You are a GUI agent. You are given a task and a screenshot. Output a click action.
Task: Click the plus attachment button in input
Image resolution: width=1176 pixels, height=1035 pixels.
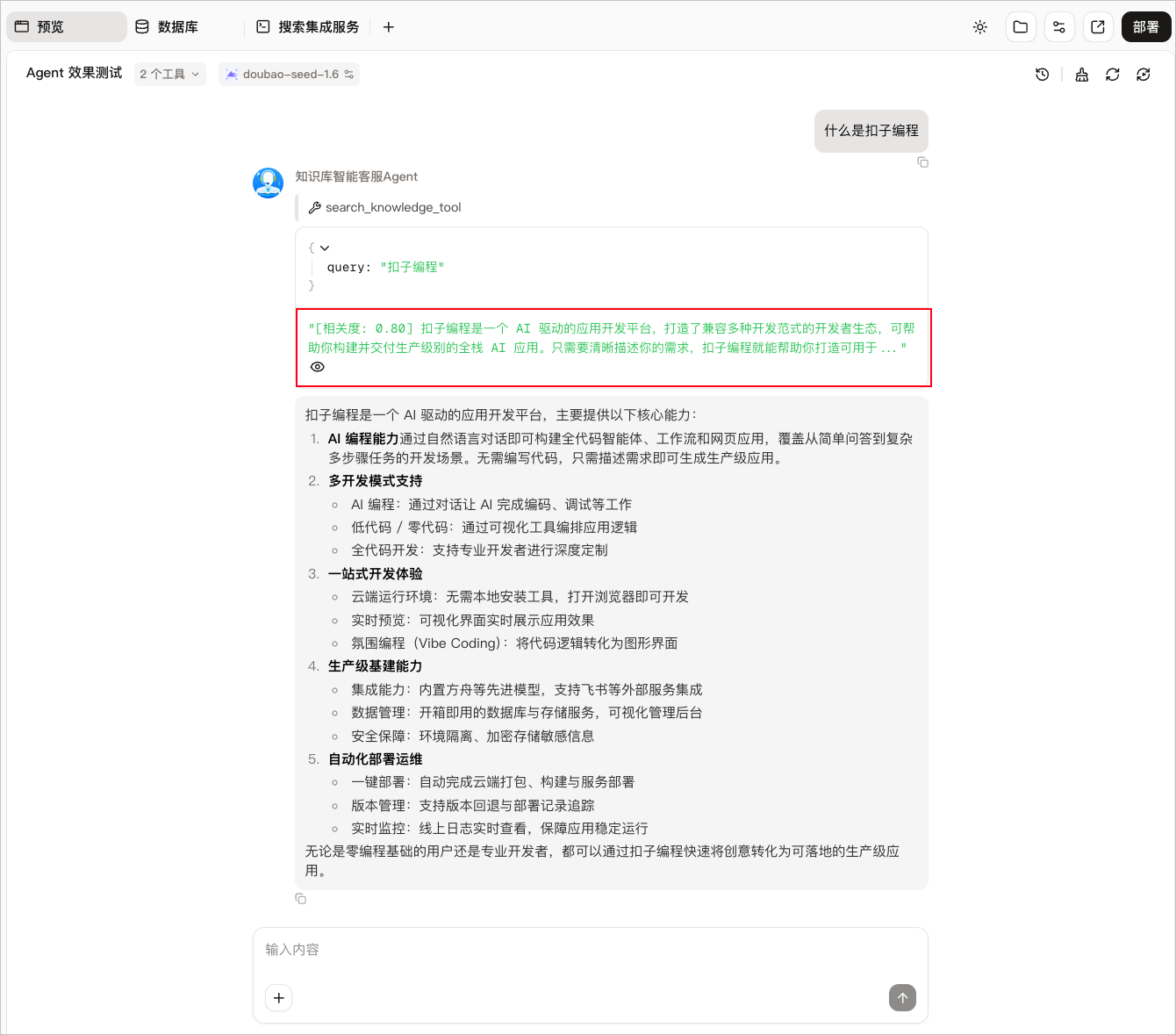278,997
